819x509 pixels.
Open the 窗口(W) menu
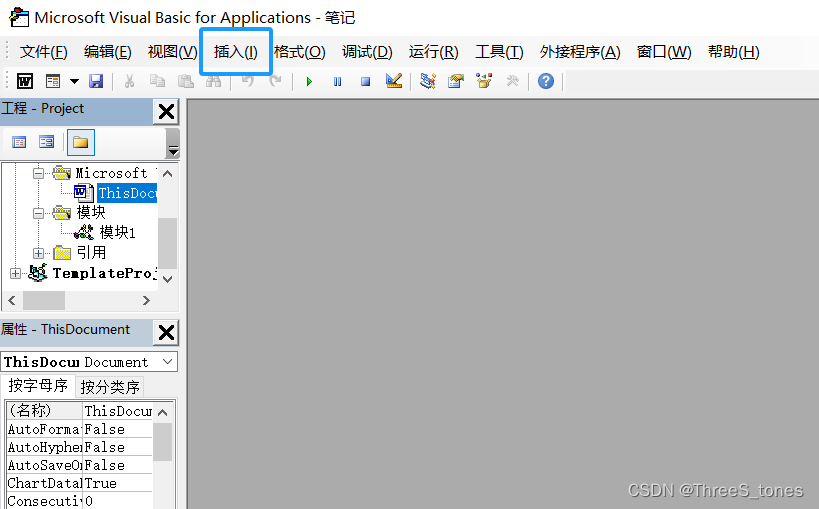[664, 52]
